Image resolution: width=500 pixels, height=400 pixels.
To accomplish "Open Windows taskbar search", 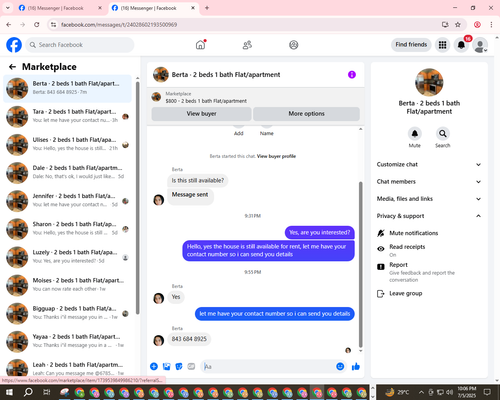I will pyautogui.click(x=28, y=392).
